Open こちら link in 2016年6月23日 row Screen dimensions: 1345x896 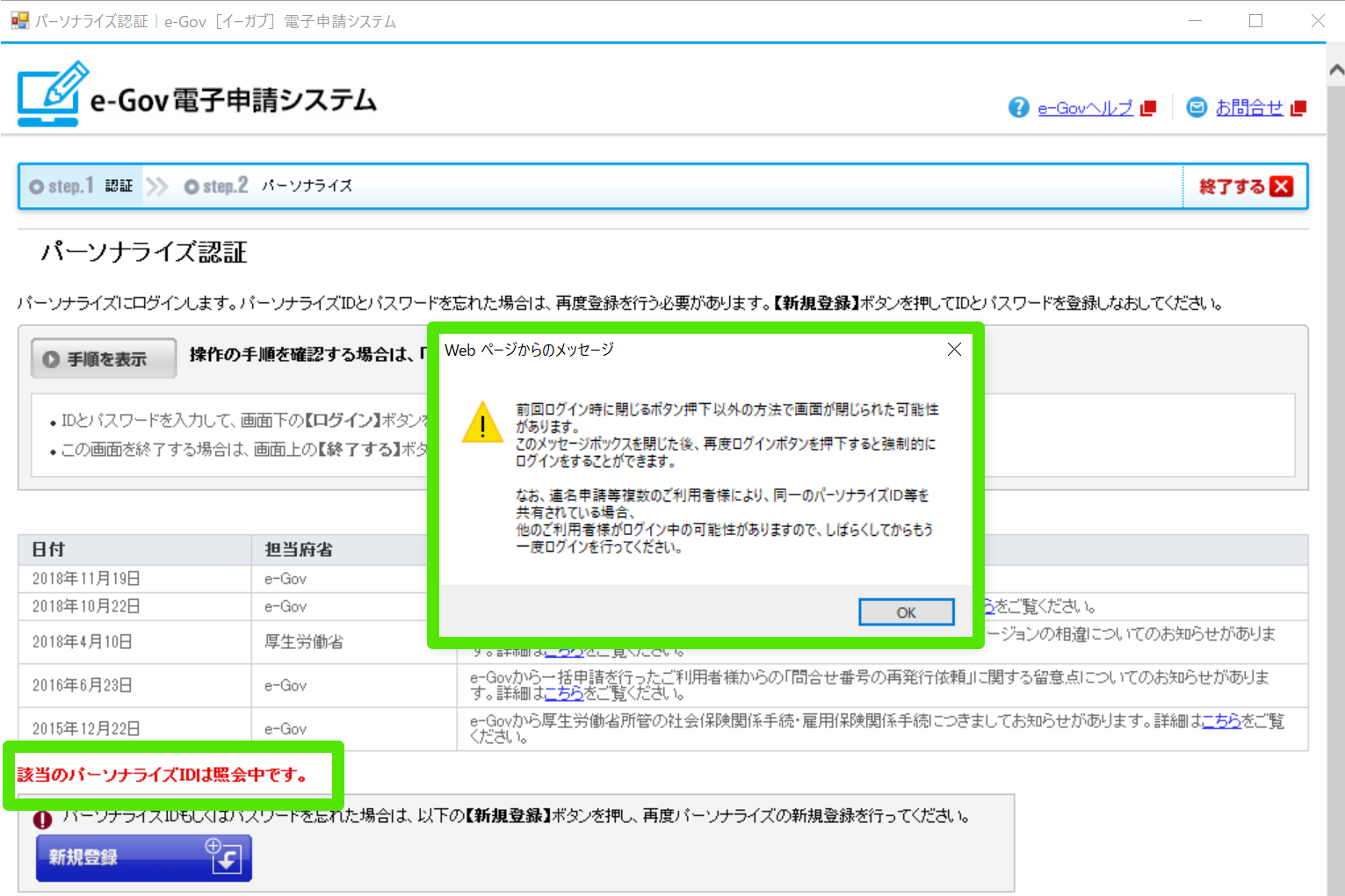pos(564,693)
